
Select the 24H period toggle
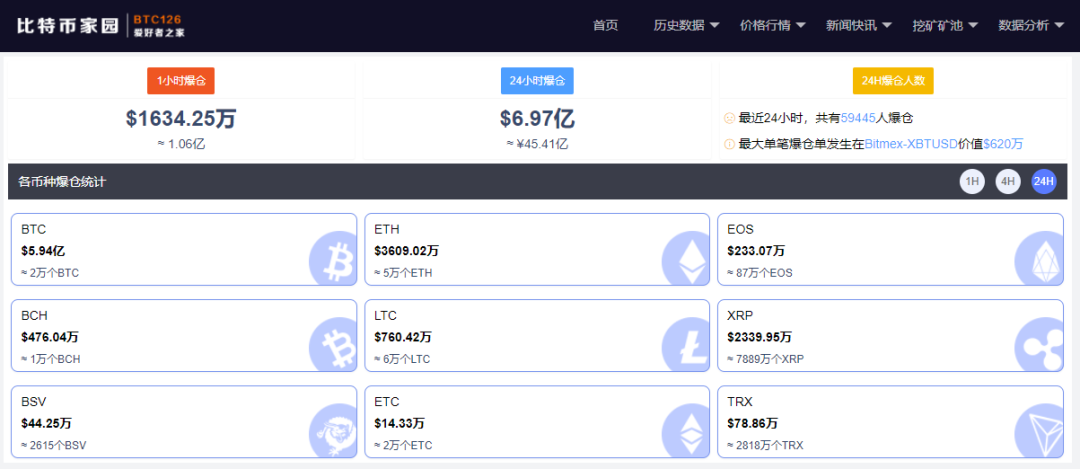[1043, 182]
